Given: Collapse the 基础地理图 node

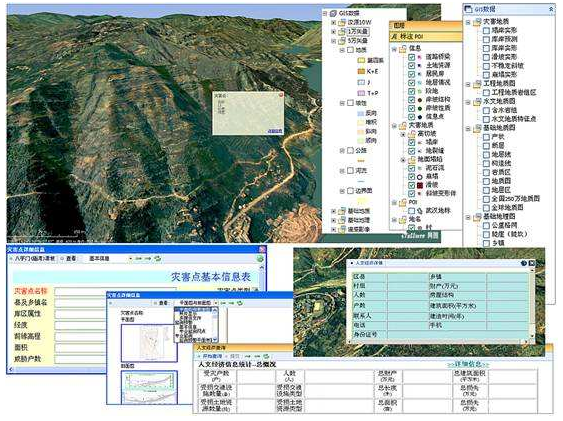Looking at the screenshot, I should 468,217.
